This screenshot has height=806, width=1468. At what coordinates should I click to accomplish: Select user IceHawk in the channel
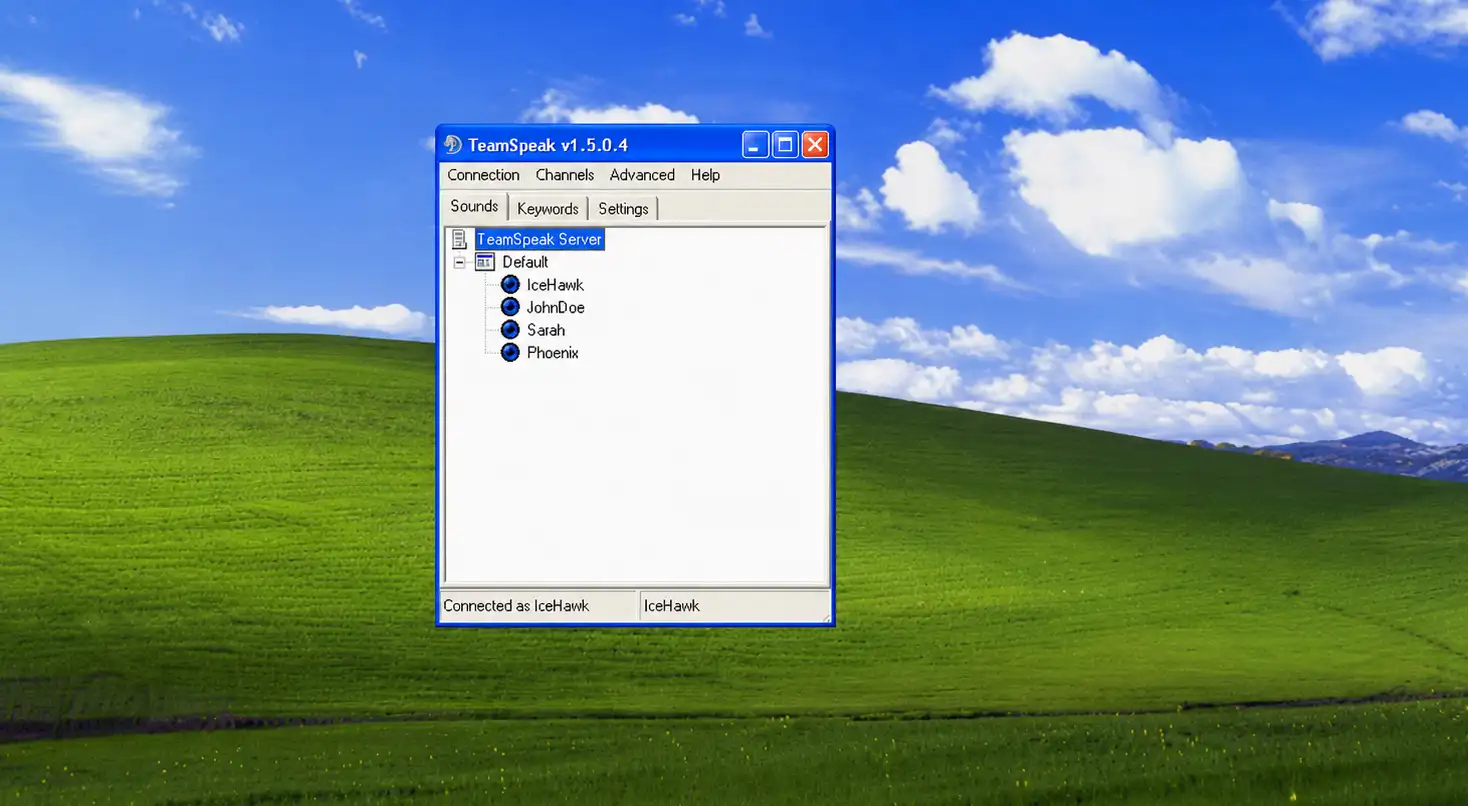pyautogui.click(x=555, y=285)
